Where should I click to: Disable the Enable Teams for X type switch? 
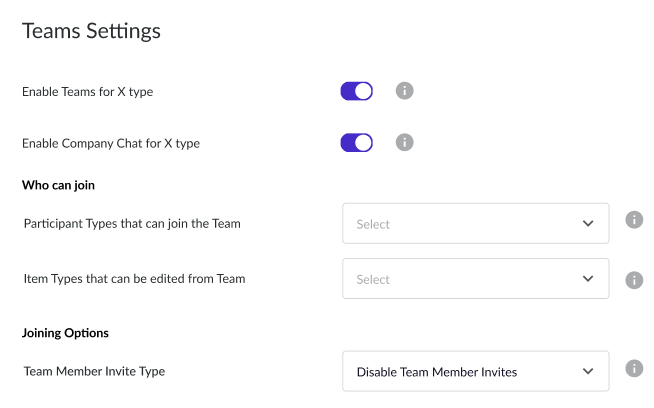[x=357, y=91]
